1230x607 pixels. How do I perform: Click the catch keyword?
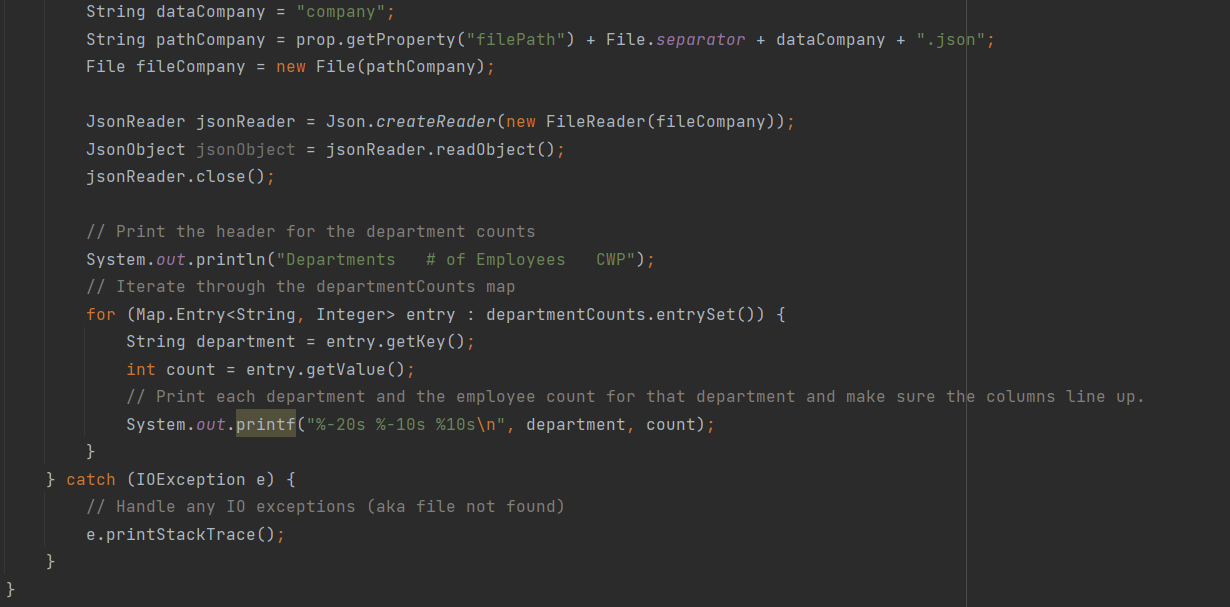[x=91, y=480]
